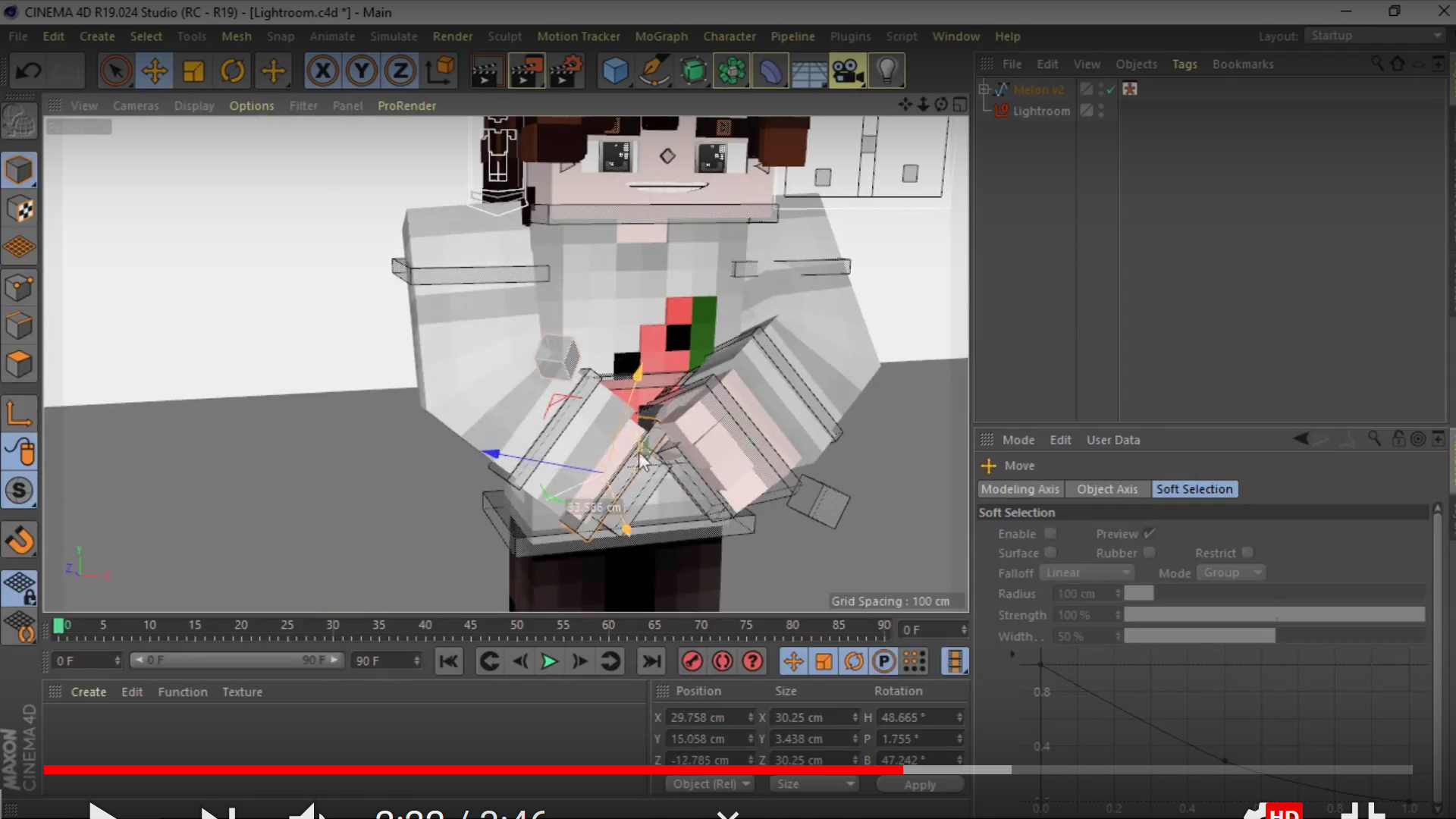1456x819 pixels.
Task: Open viewport ProRender menu
Action: (x=407, y=106)
